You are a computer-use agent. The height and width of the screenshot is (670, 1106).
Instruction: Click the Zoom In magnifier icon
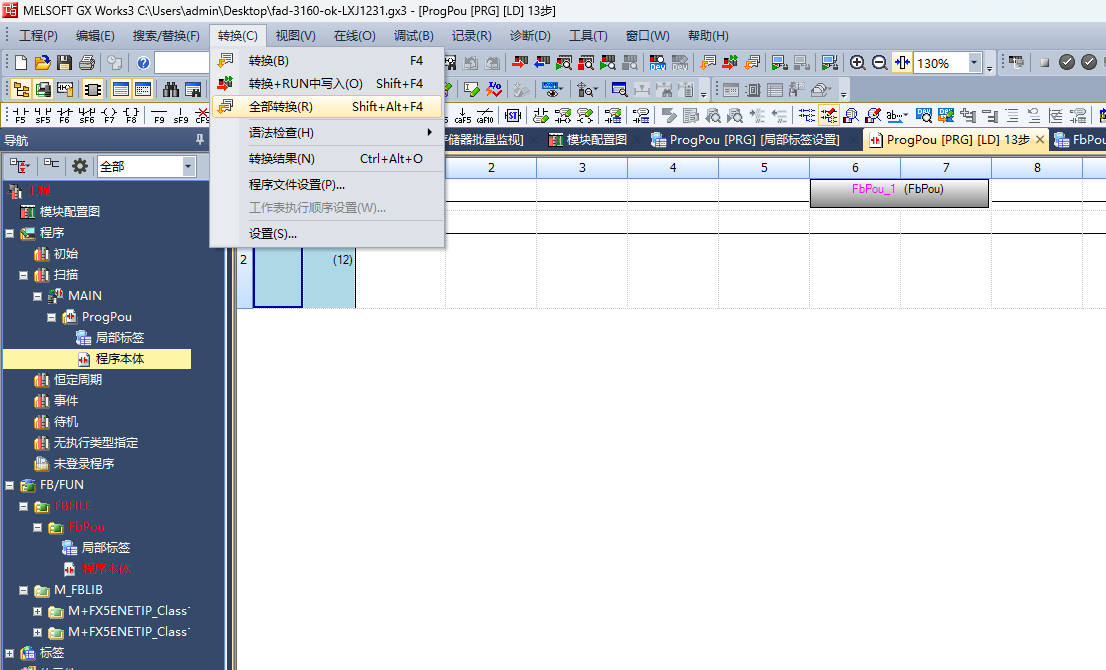[x=858, y=63]
